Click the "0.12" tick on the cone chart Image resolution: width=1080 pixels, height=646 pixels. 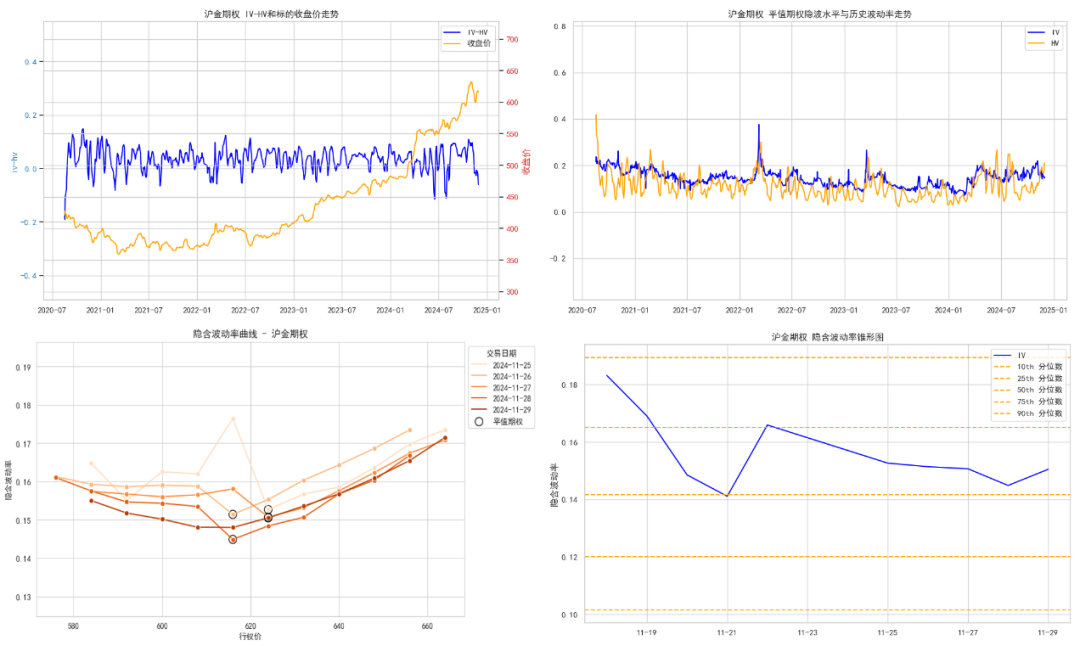(569, 557)
